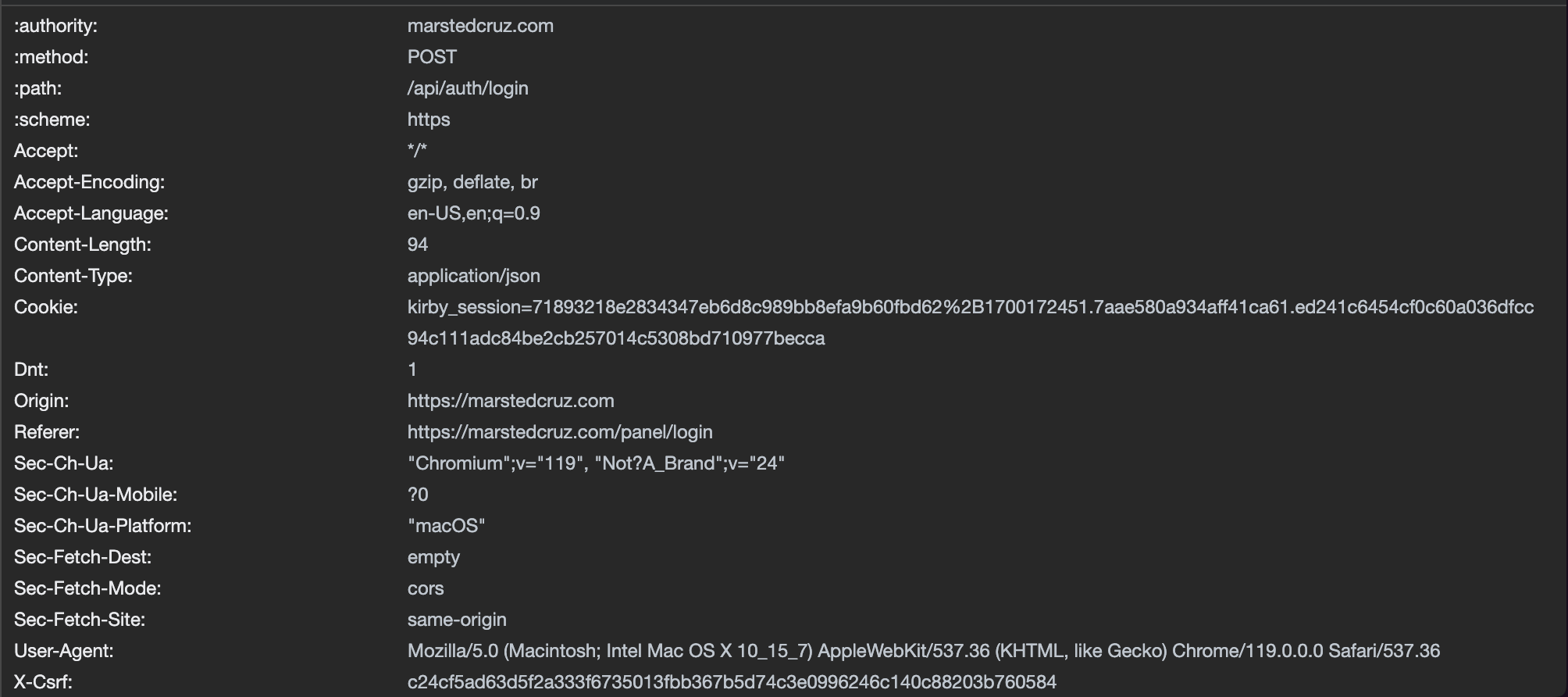Viewport: 1568px width, 697px height.
Task: Click the Accept-Language header name
Action: coord(91,213)
